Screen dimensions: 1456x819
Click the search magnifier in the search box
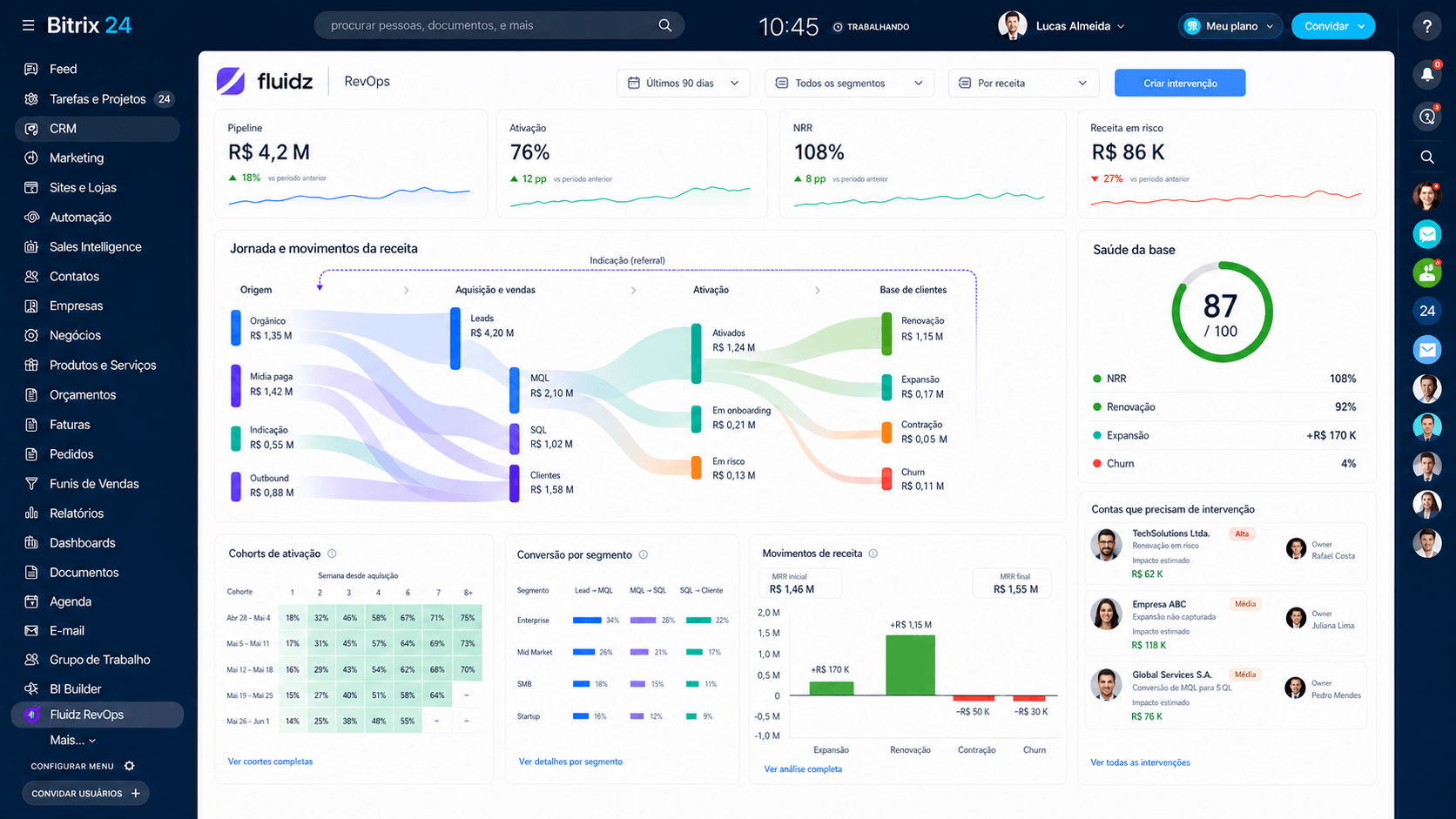click(x=664, y=25)
